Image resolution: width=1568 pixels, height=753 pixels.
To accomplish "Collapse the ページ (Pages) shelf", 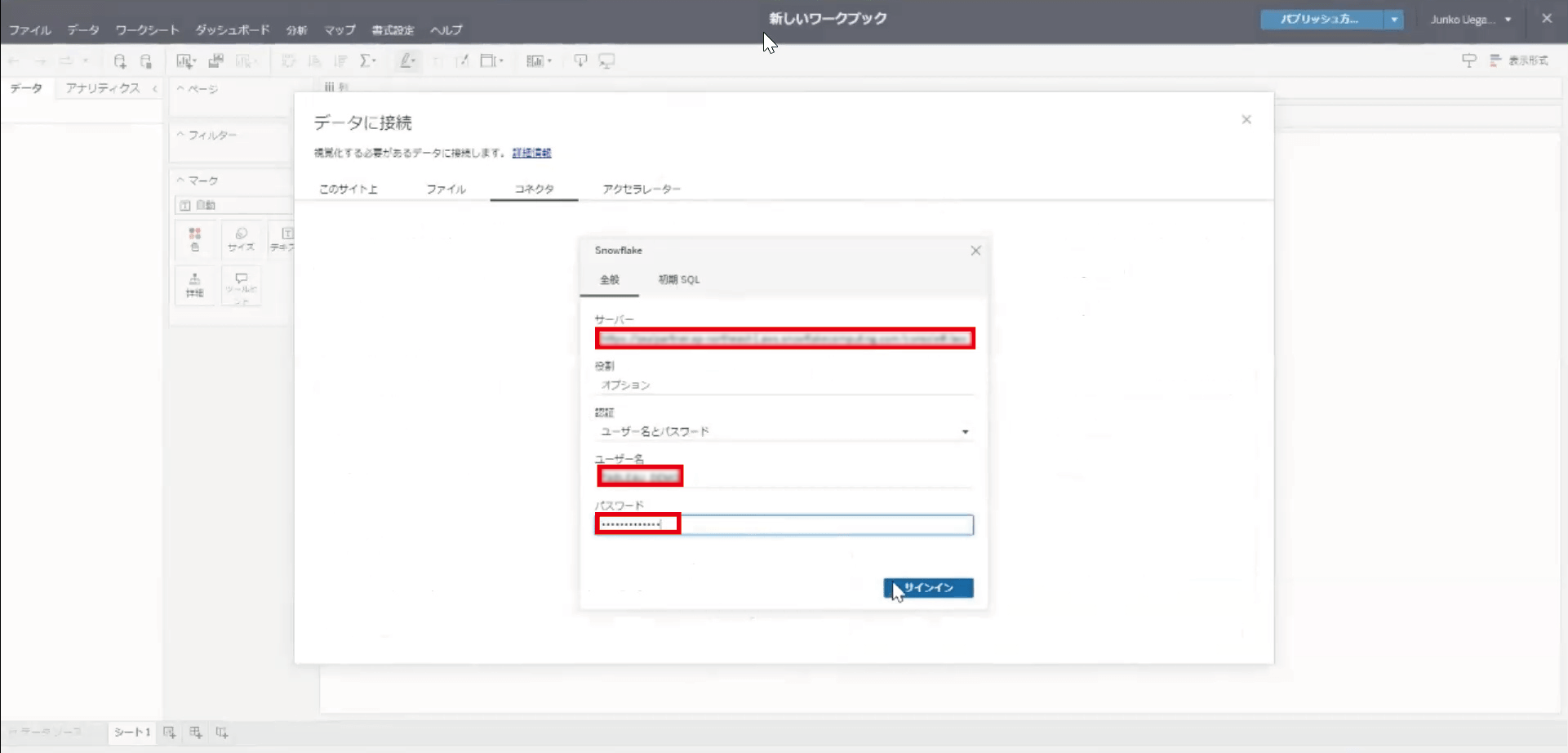I will 180,88.
